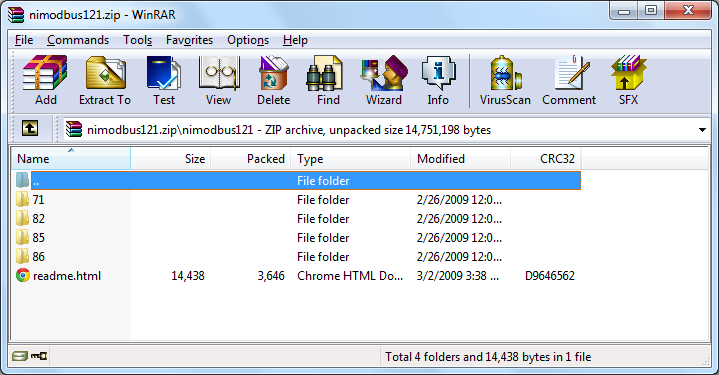719x375 pixels.
Task: Open the File menu
Action: [24, 40]
